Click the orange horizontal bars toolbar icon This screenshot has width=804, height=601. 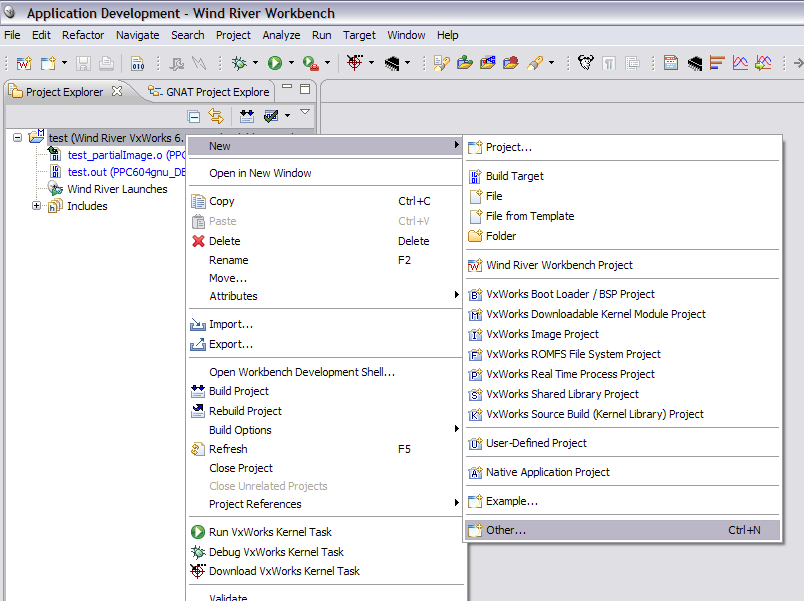pyautogui.click(x=717, y=63)
